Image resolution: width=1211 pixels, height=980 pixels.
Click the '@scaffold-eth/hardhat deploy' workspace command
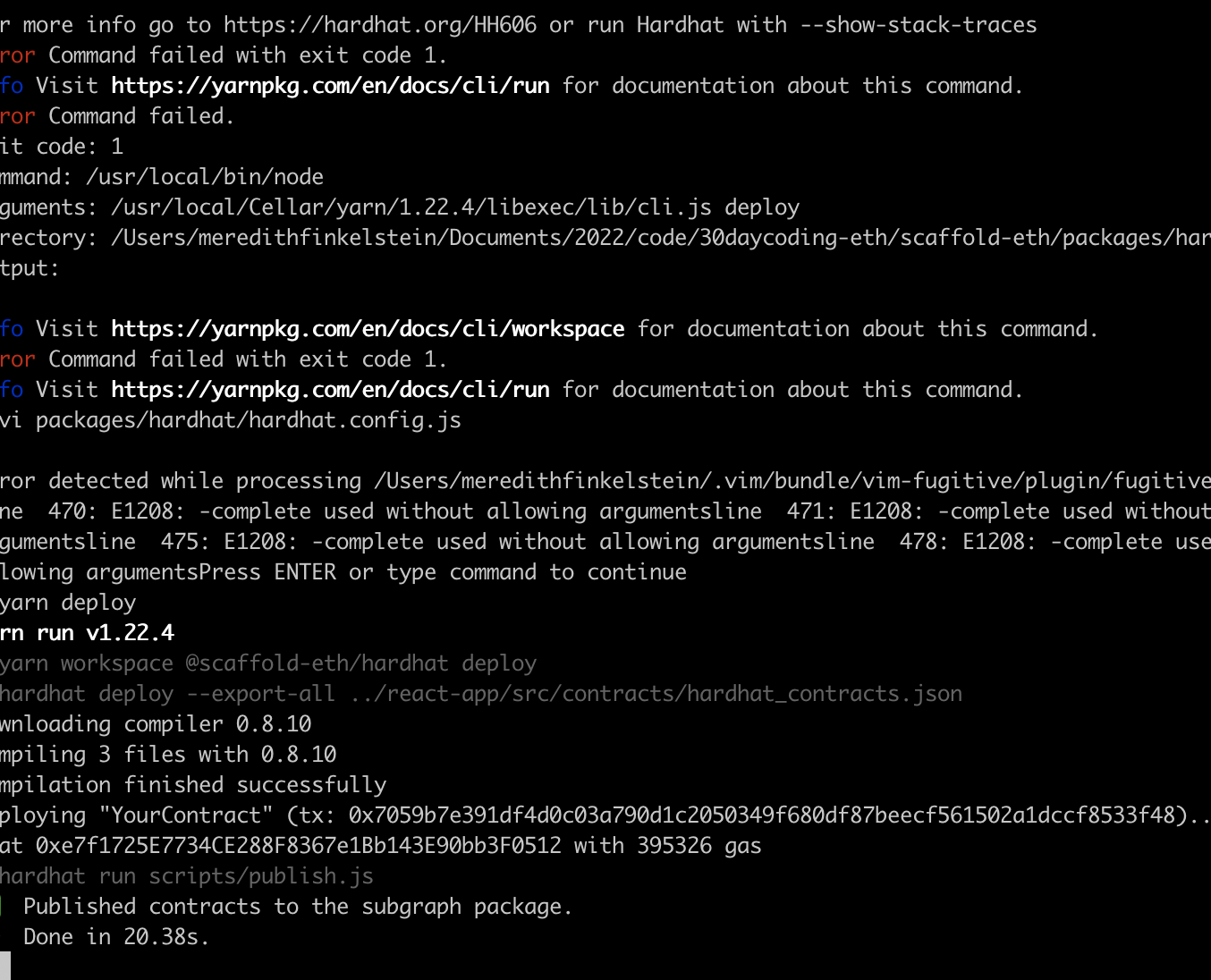tap(361, 663)
